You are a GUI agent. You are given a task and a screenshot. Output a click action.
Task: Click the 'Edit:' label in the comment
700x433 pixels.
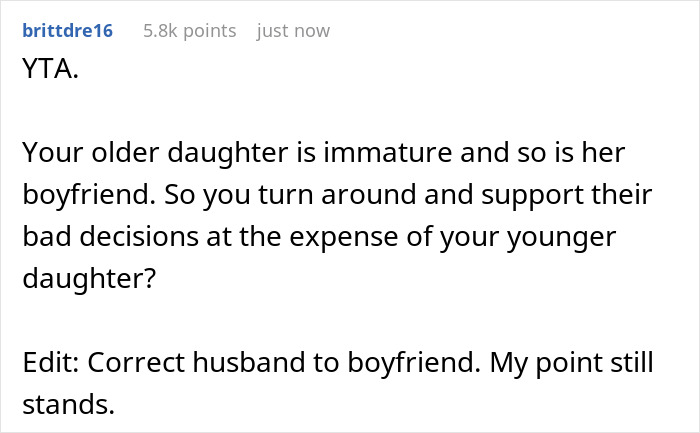tap(51, 362)
